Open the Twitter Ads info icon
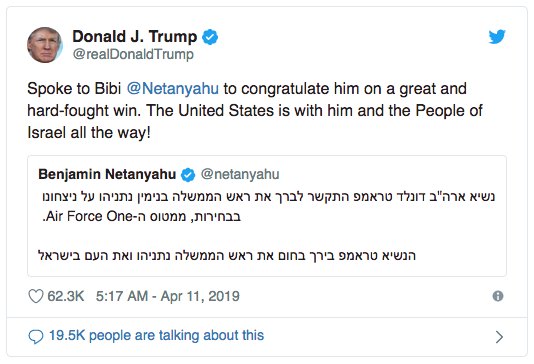Screen dimensions: 534x364 (498, 296)
